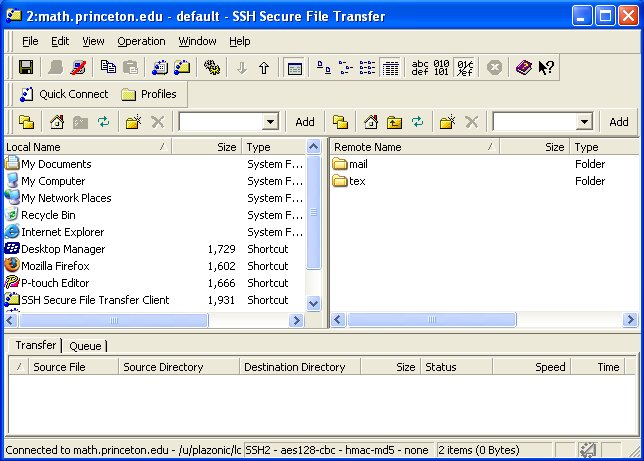This screenshot has width=644, height=461.
Task: Click the Connect toolbar icon
Action: click(x=55, y=67)
